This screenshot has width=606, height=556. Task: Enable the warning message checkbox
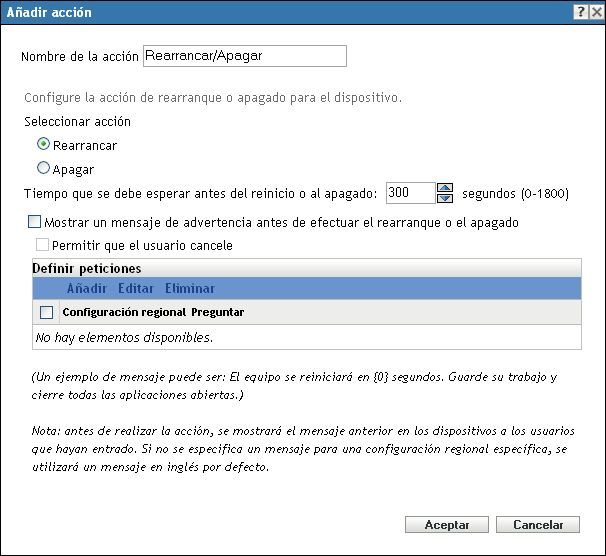pos(35,221)
